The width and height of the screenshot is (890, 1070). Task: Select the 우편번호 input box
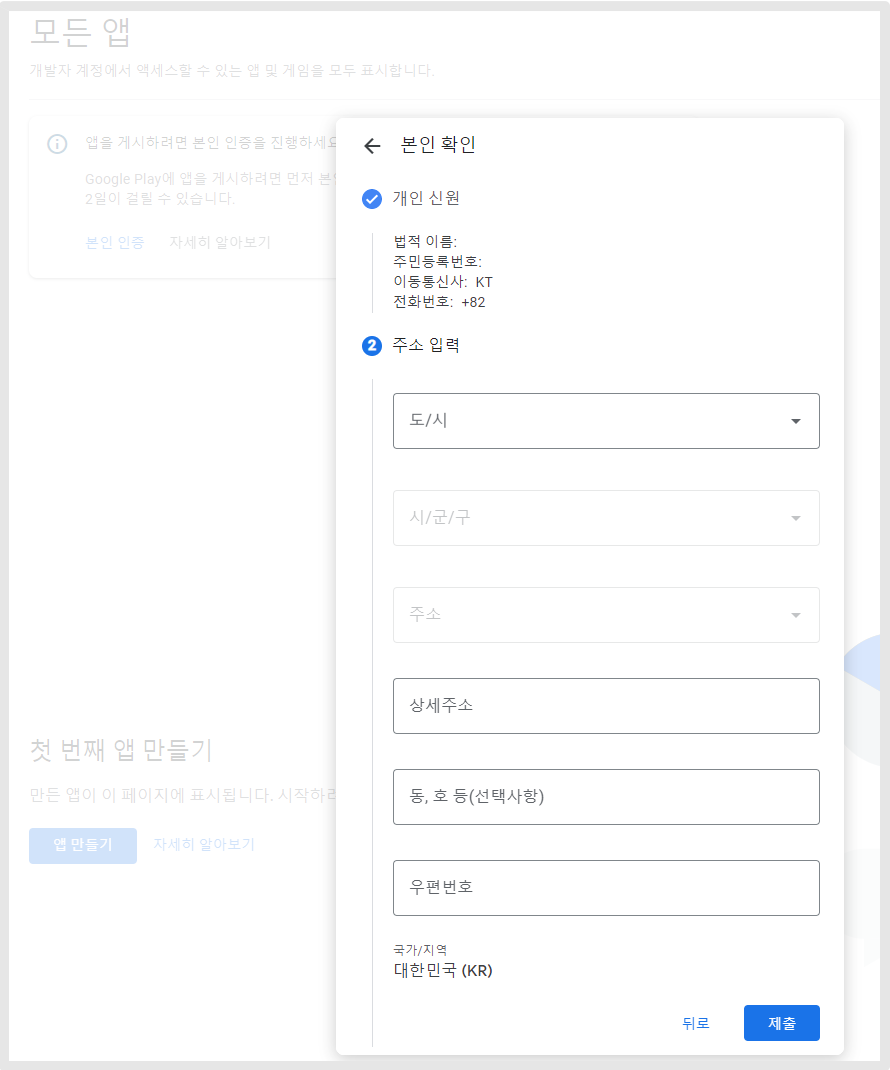click(606, 888)
